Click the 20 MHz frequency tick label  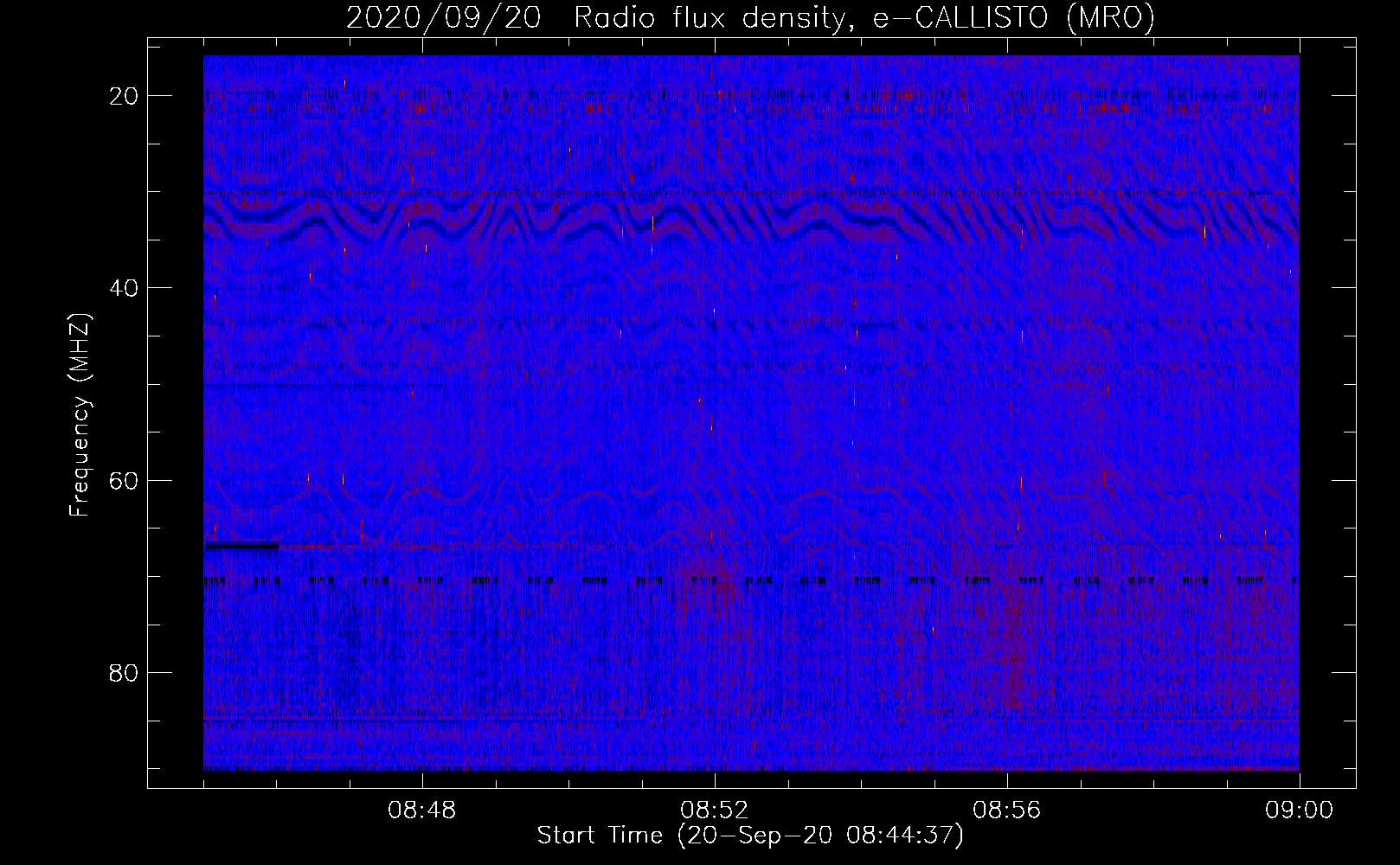click(x=124, y=96)
